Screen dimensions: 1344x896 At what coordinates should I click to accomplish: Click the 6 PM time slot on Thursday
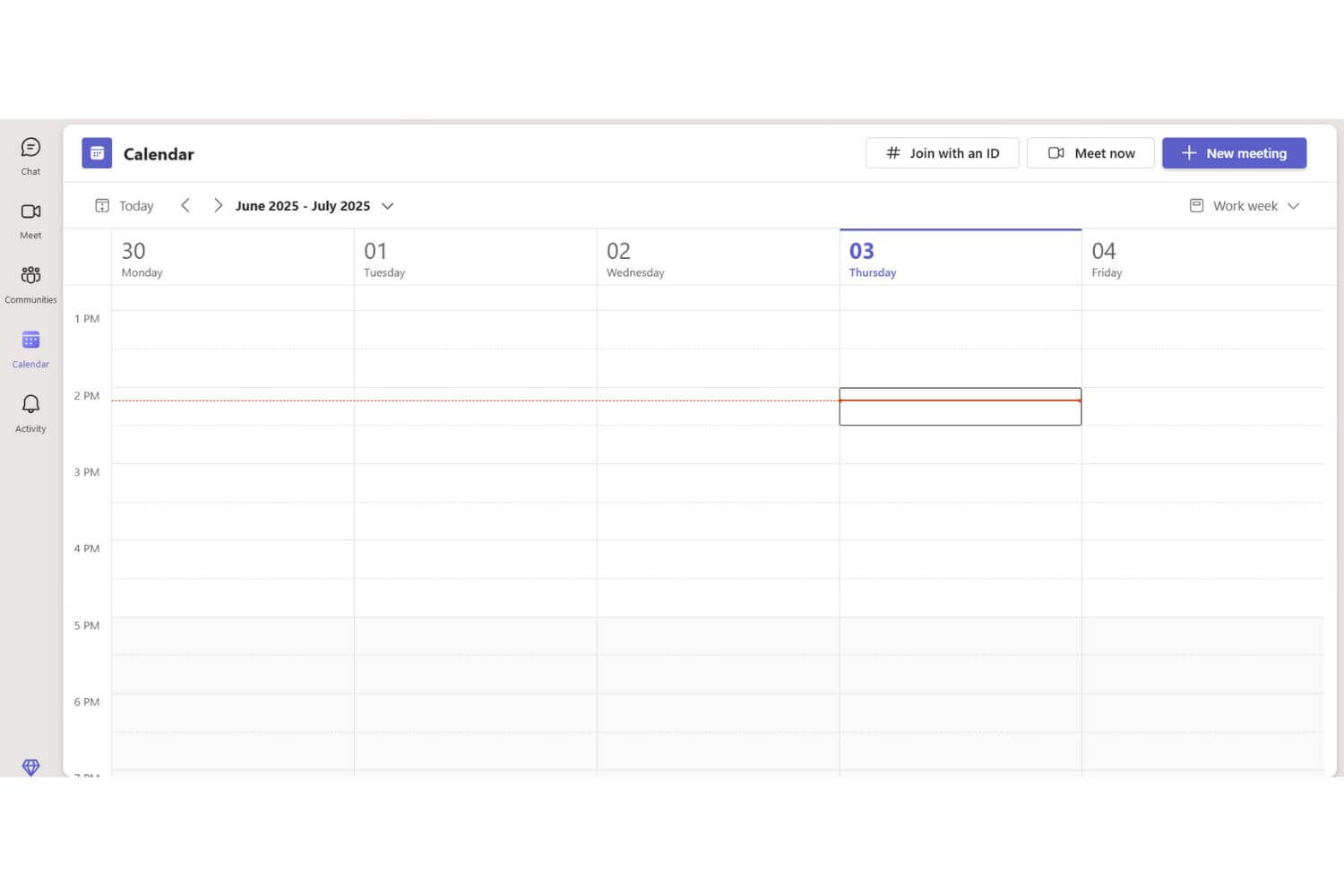coord(961,712)
